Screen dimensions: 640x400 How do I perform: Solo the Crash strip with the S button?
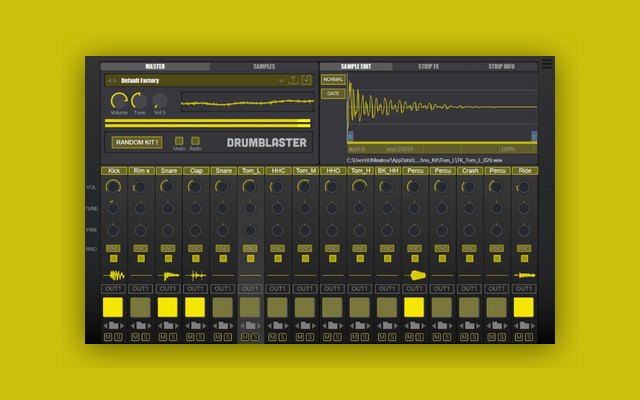474,337
